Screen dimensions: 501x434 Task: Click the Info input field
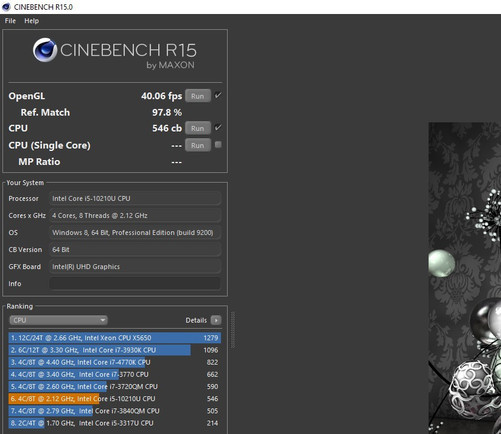click(x=135, y=283)
